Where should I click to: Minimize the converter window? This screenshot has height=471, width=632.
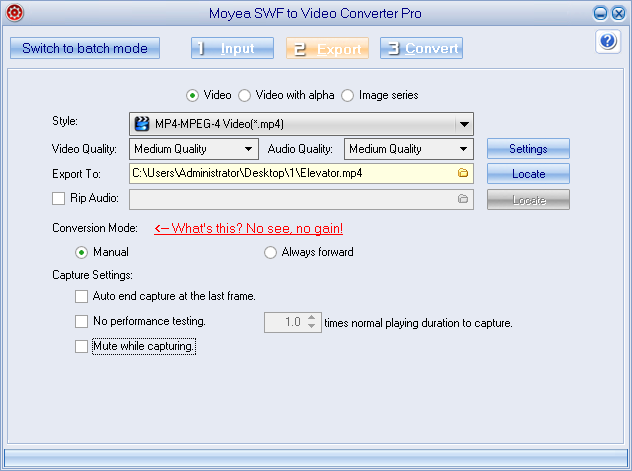pyautogui.click(x=600, y=13)
